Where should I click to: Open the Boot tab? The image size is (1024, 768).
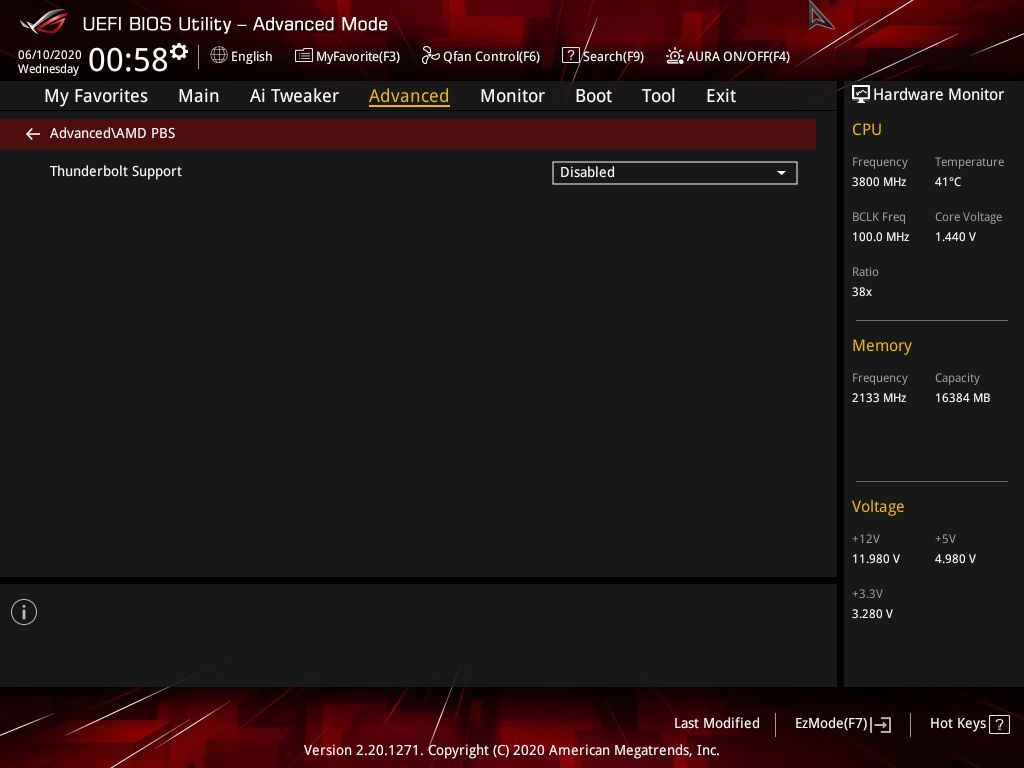click(x=593, y=96)
